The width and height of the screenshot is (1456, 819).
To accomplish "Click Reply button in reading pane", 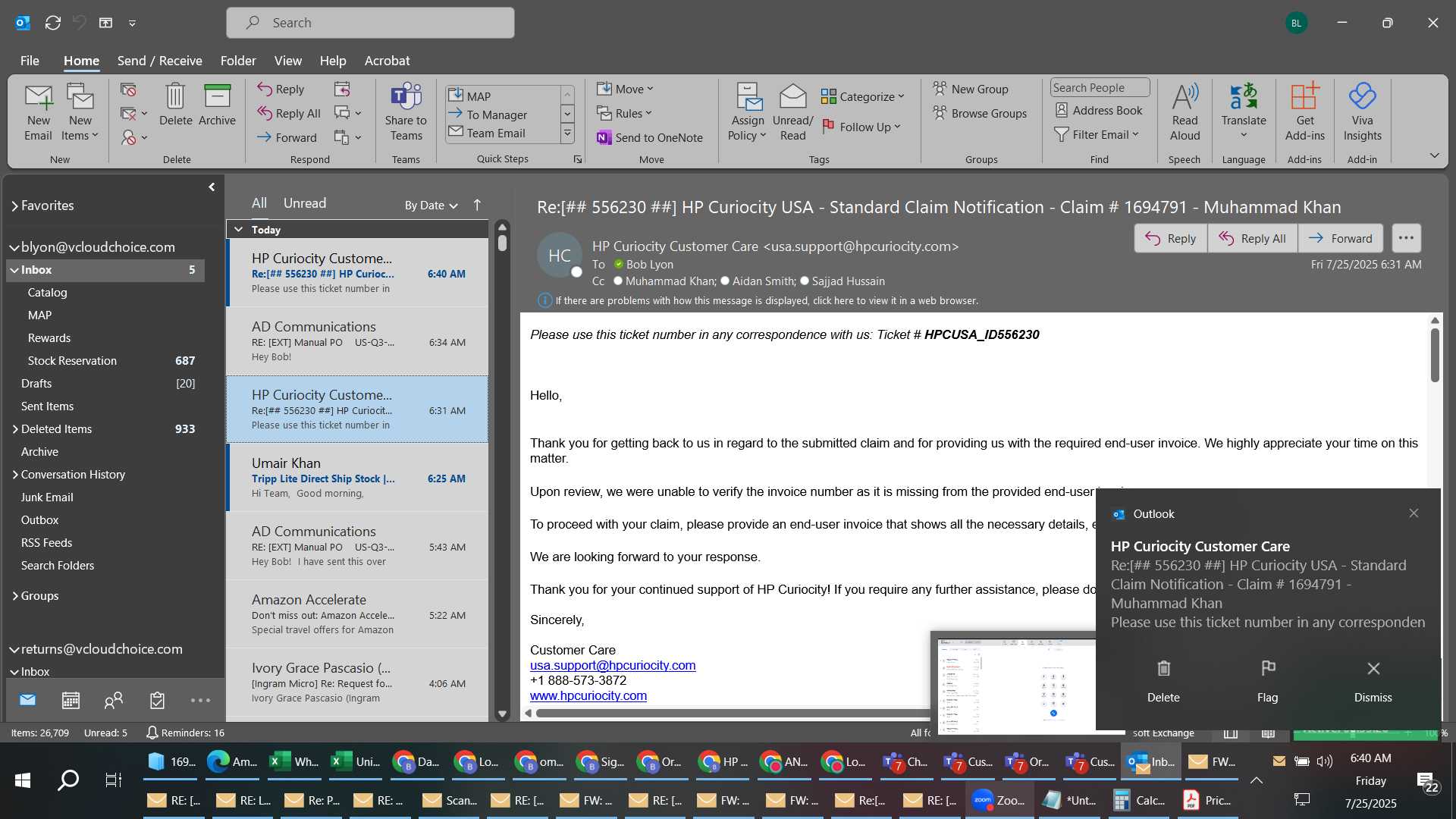I will point(1170,238).
